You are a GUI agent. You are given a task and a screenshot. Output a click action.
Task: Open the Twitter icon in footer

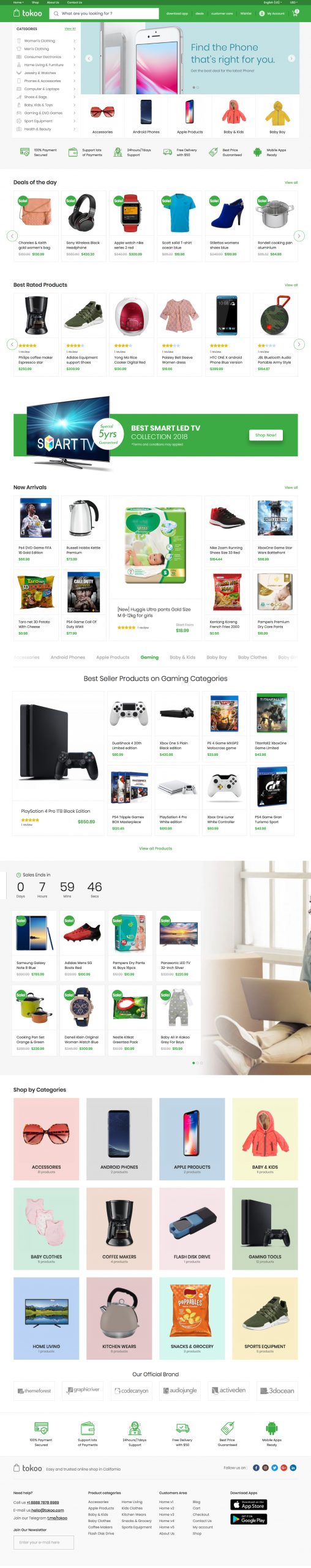pos(275,1468)
